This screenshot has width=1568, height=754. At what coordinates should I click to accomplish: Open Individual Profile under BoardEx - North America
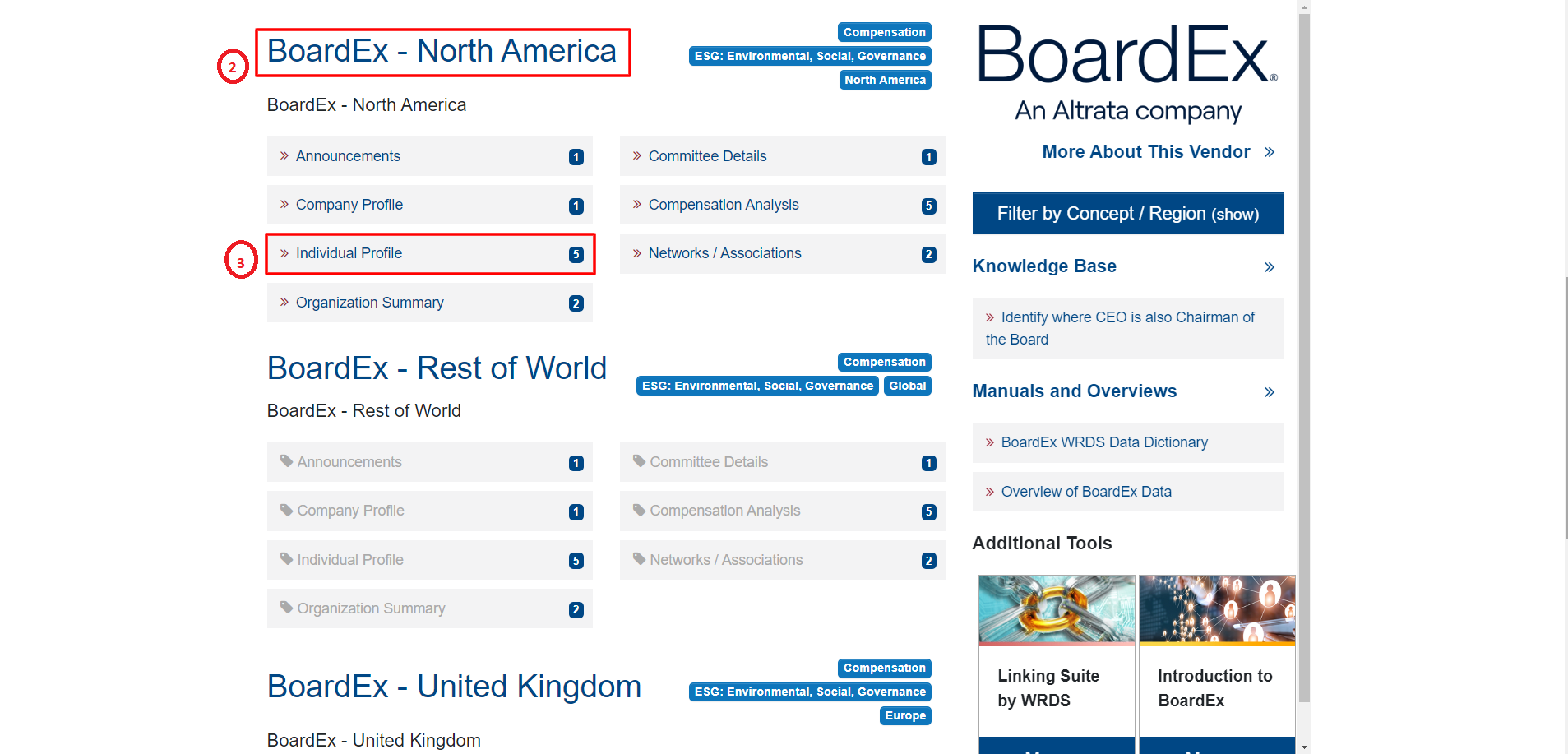pos(429,253)
